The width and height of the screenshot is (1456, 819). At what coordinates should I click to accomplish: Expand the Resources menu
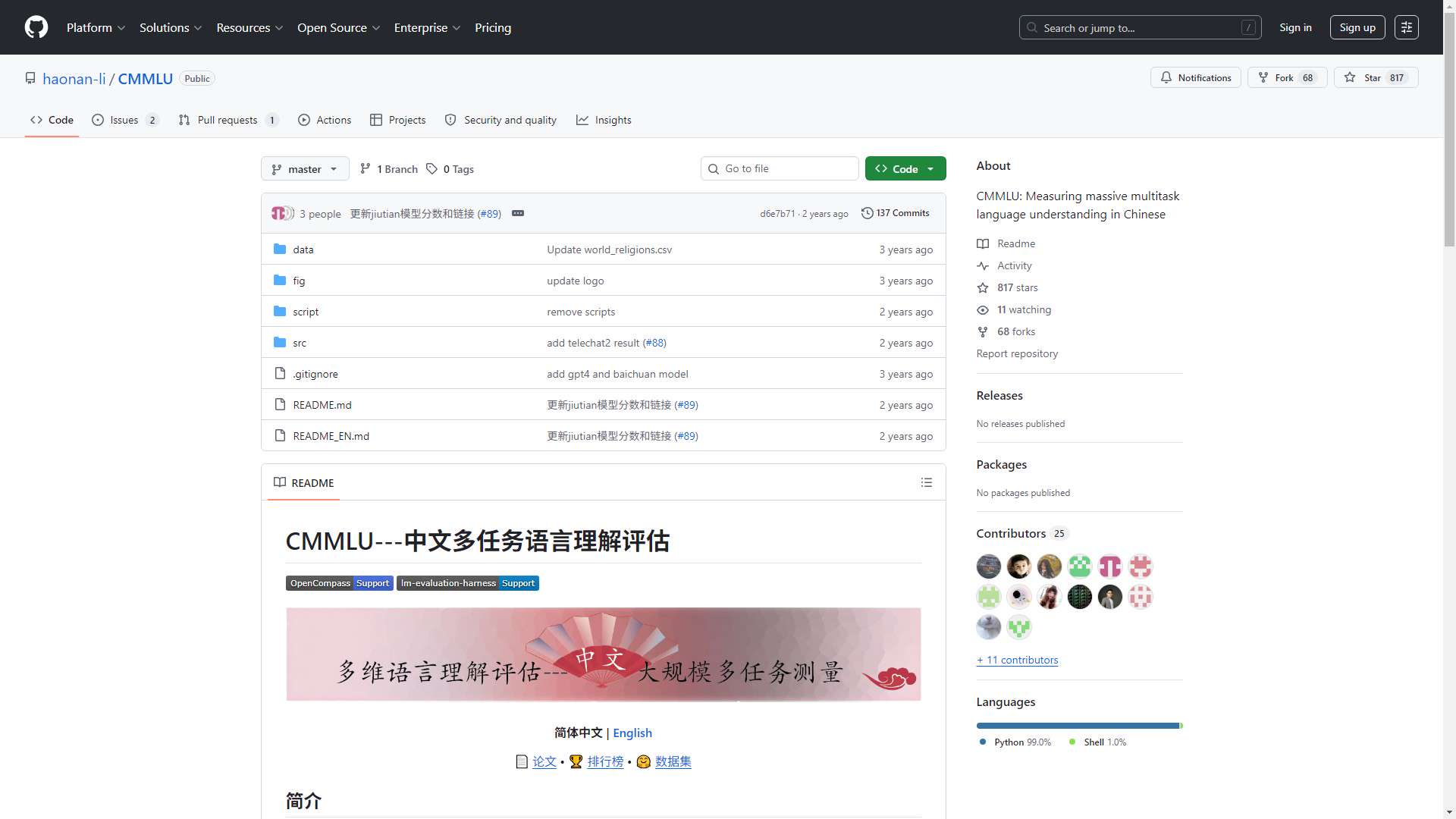point(249,27)
